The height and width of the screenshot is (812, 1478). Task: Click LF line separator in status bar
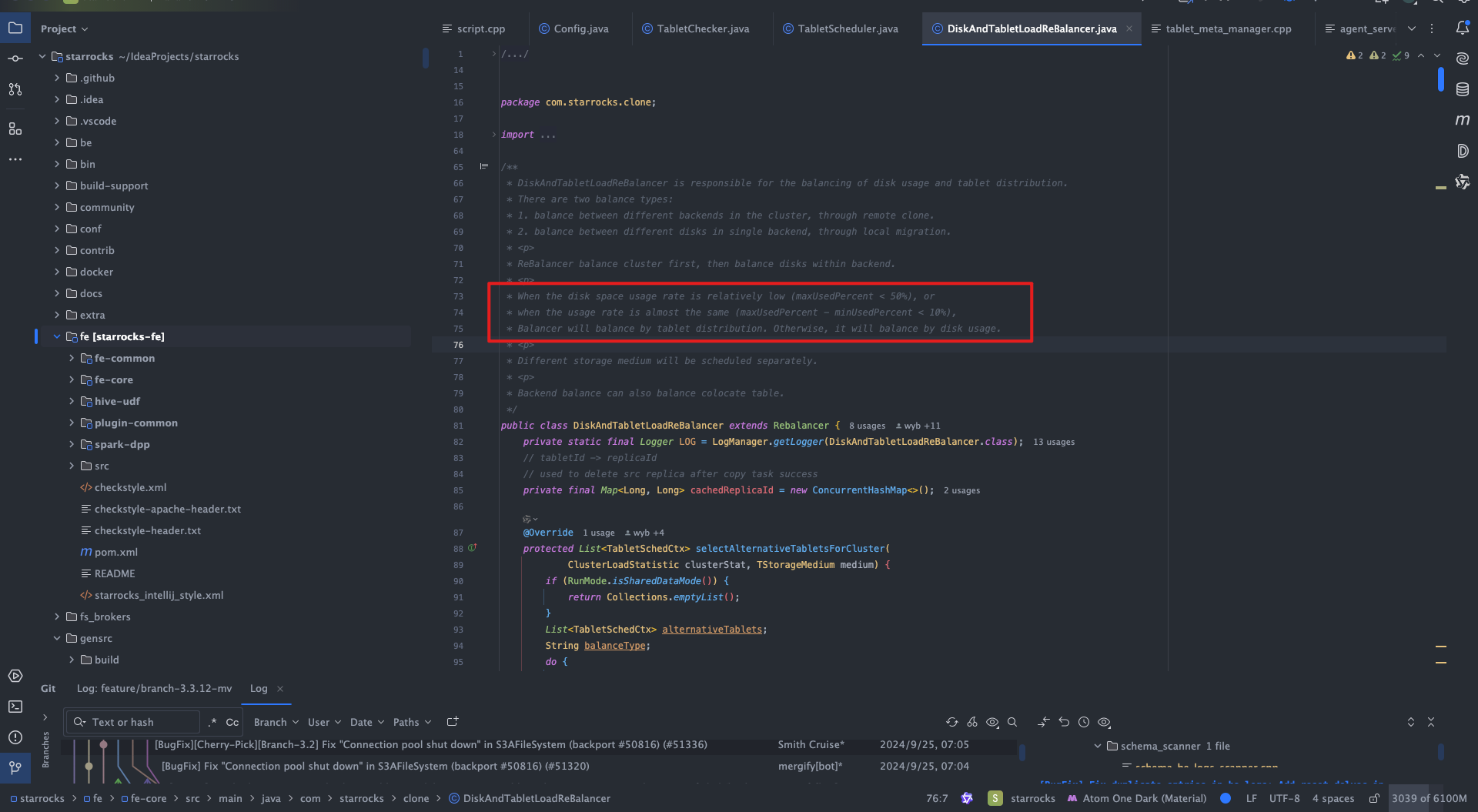[x=1252, y=798]
